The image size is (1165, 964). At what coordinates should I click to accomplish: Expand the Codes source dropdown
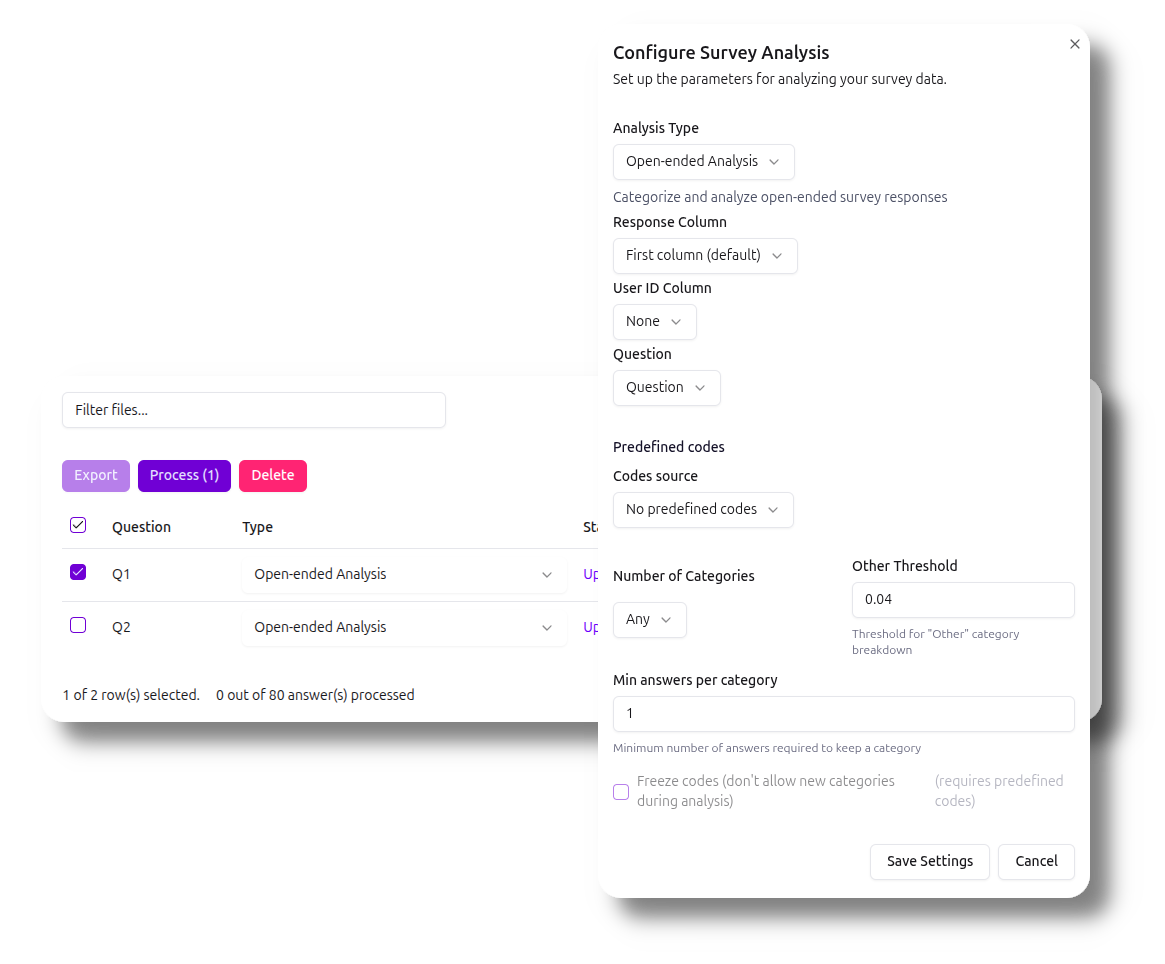703,510
